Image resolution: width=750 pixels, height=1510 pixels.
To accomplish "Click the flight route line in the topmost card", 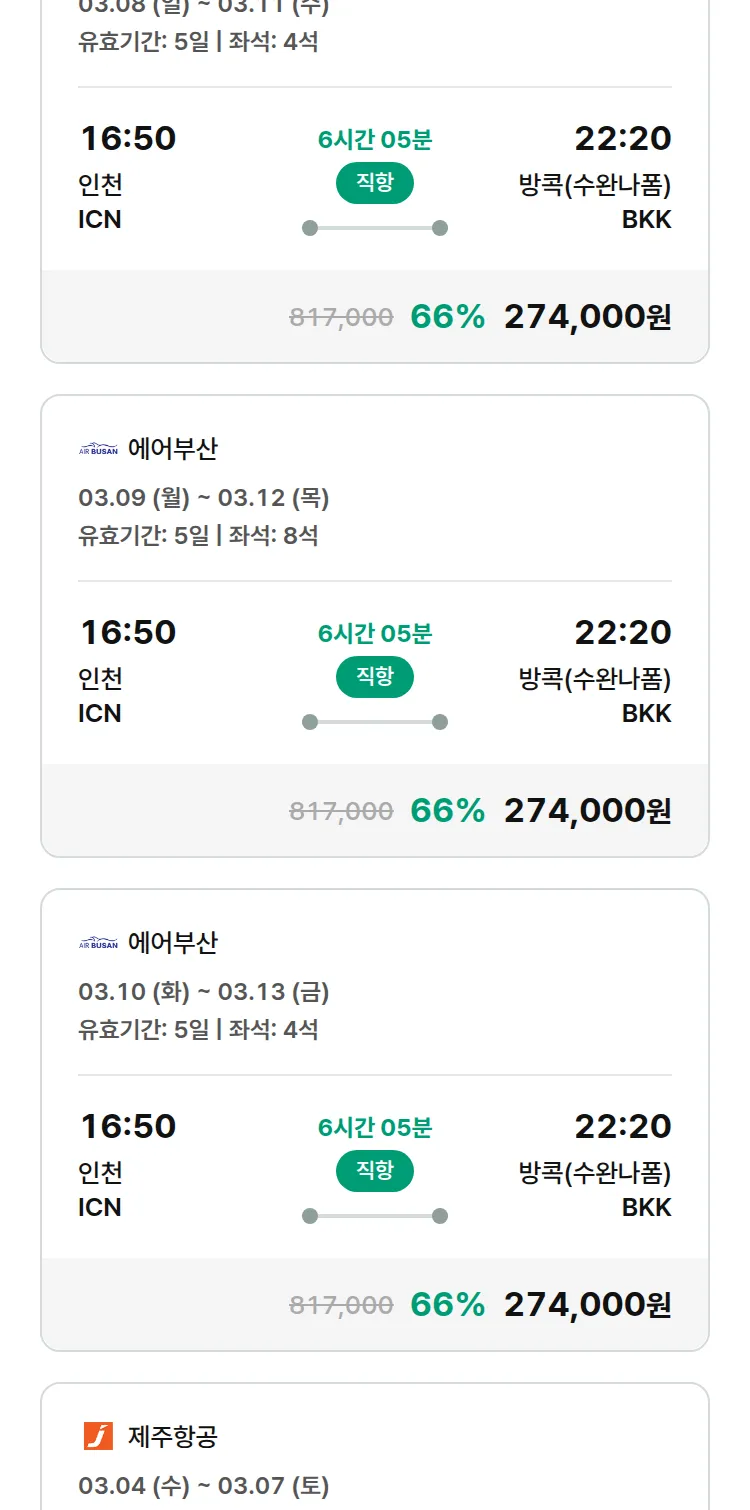I will pos(374,228).
